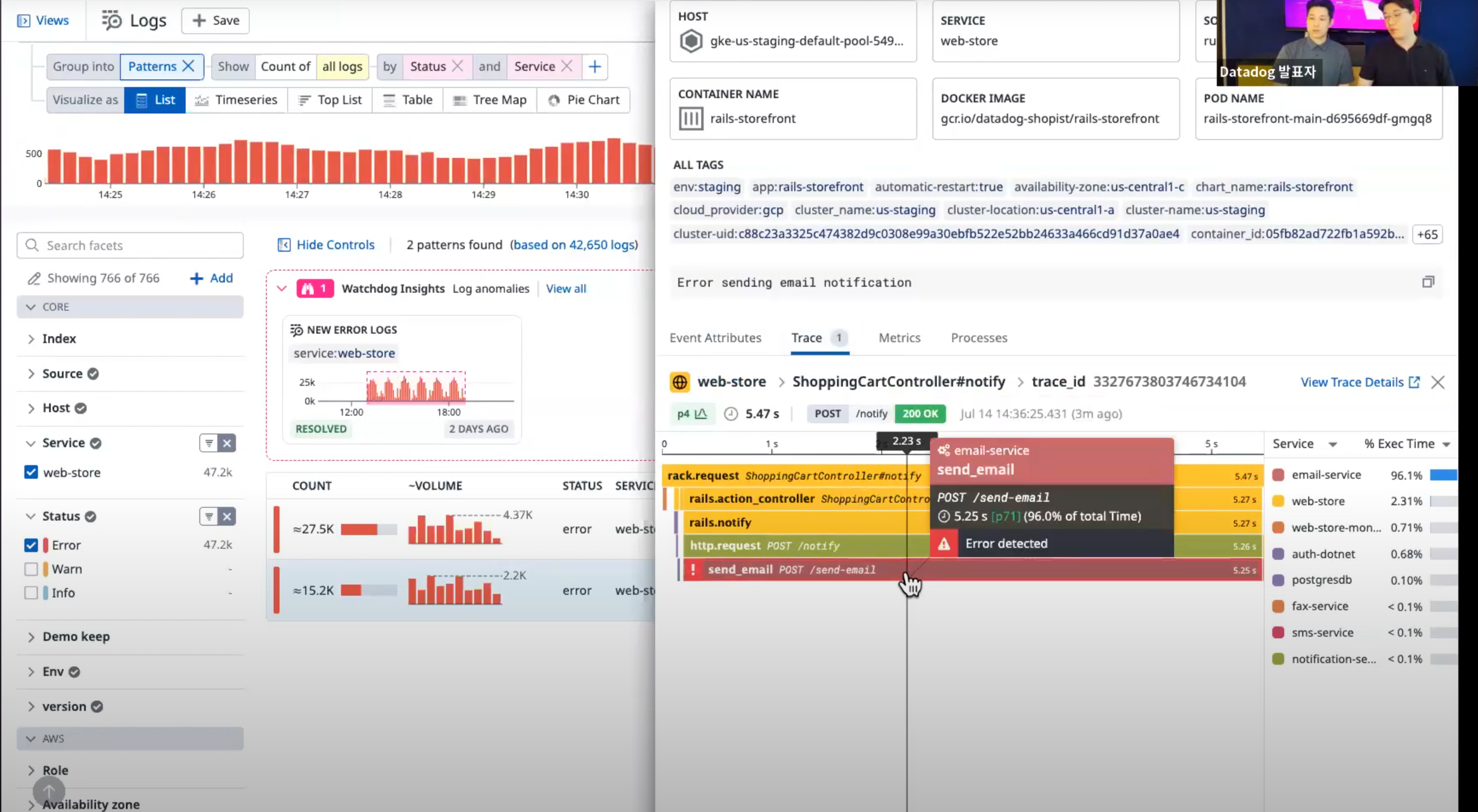Remove the Patterns grouping with its X
This screenshot has width=1478, height=812.
tap(188, 66)
